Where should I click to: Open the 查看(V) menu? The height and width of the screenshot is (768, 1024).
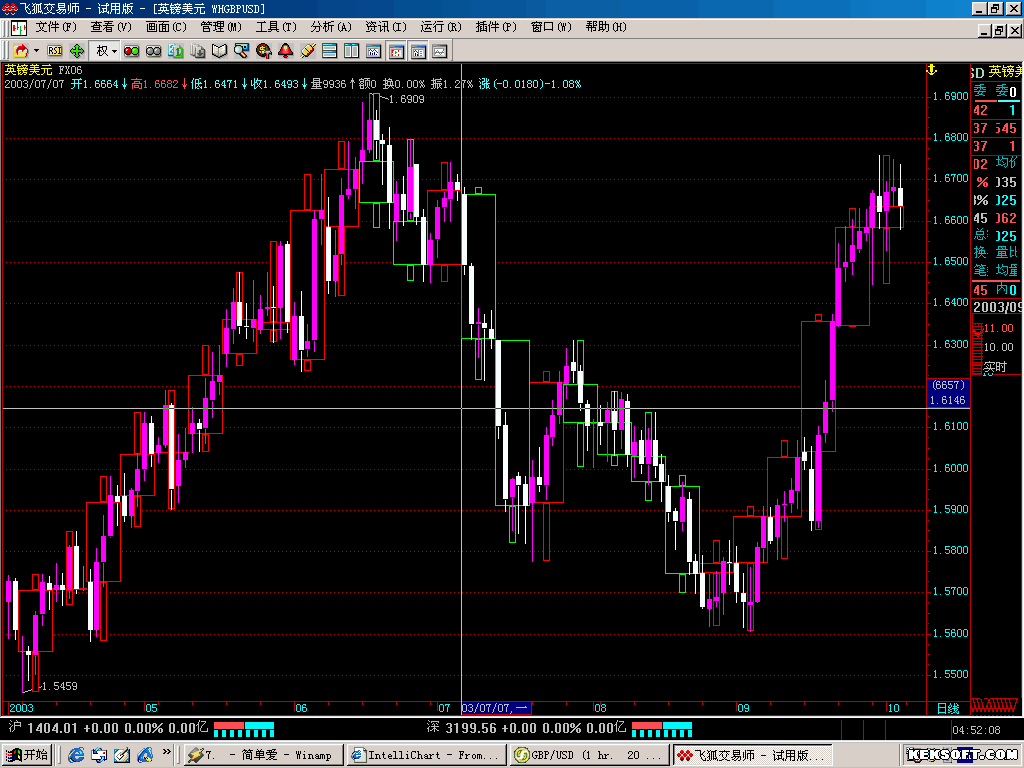(x=110, y=27)
